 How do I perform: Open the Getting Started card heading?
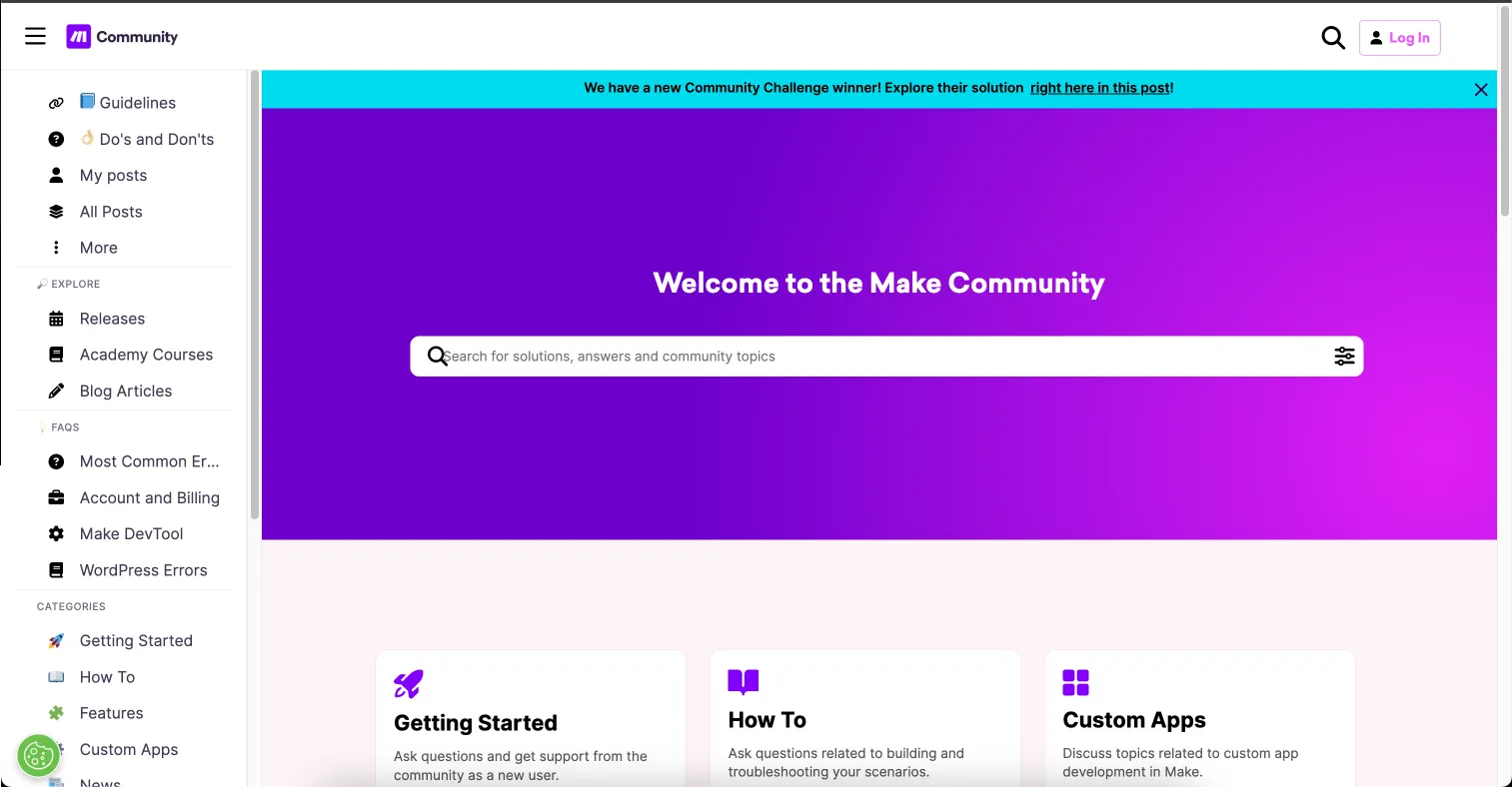tap(476, 723)
